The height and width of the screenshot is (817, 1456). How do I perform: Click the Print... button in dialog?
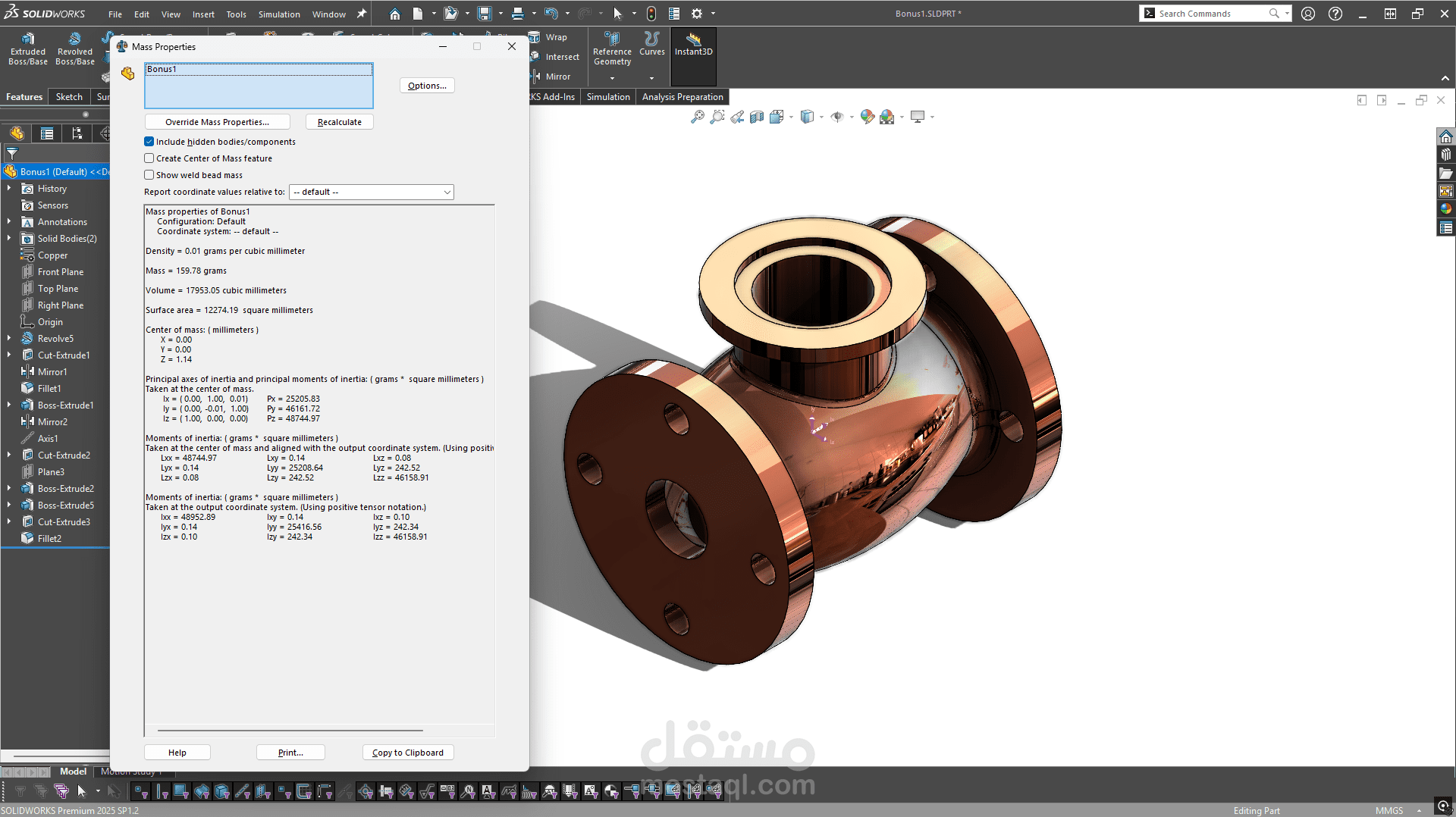pyautogui.click(x=290, y=753)
